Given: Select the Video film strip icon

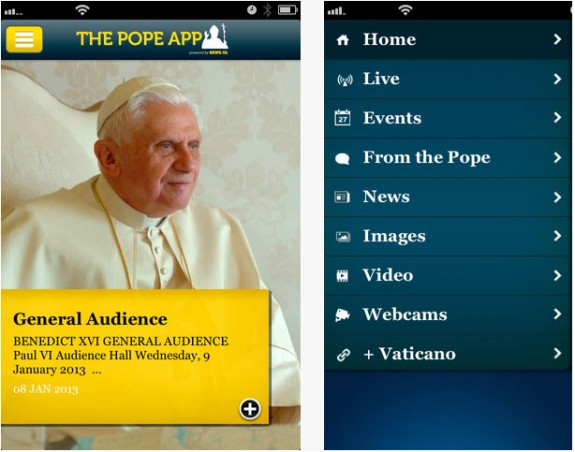Looking at the screenshot, I should tap(343, 276).
